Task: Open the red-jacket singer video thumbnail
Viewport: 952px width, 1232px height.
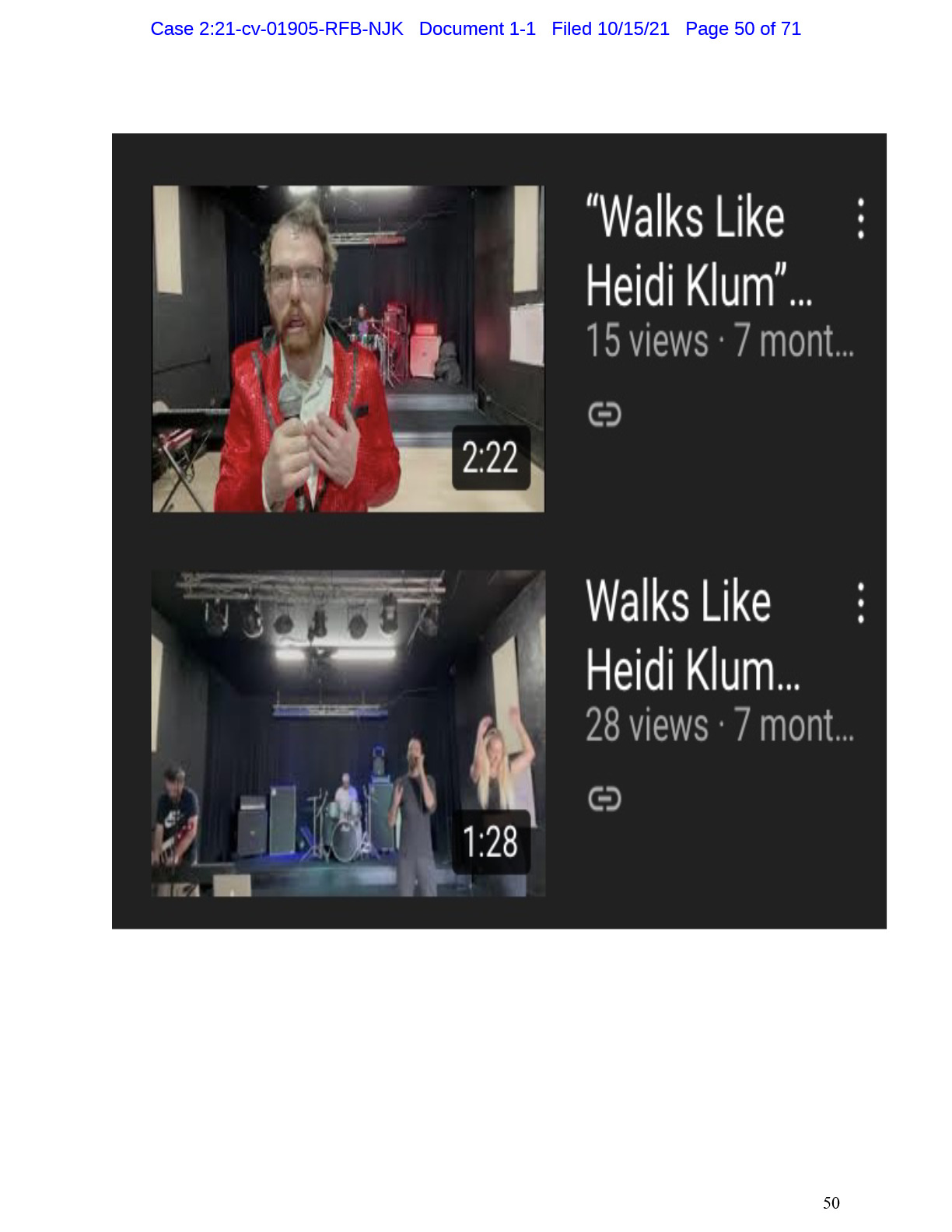Action: (x=348, y=348)
